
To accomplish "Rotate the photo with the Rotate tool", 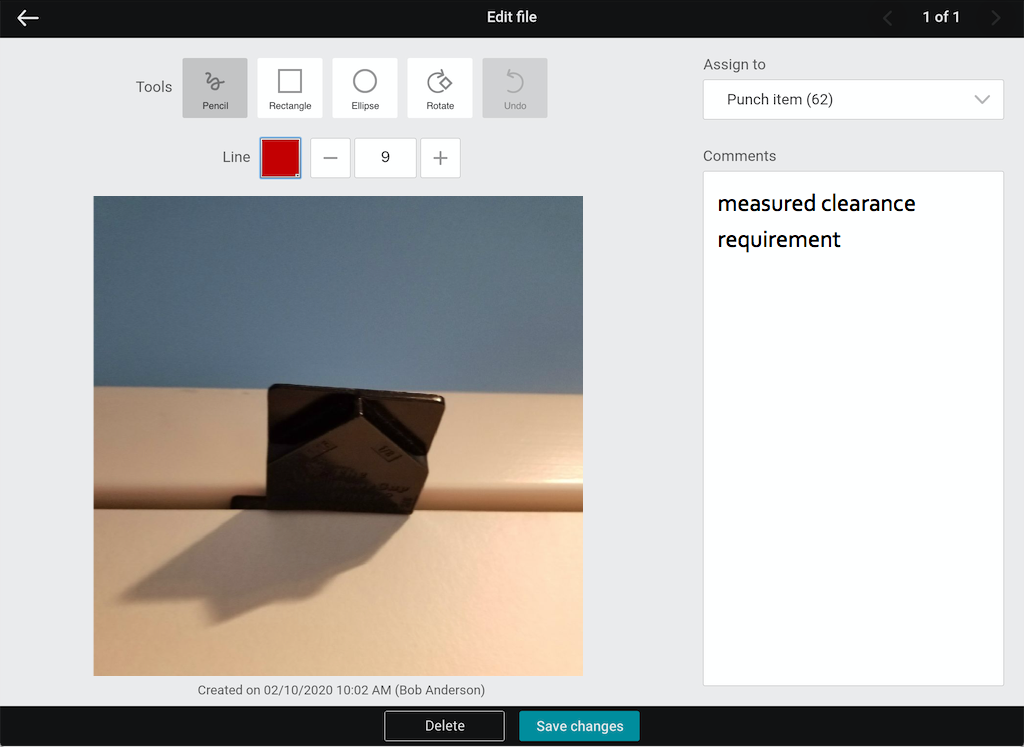I will pyautogui.click(x=440, y=88).
